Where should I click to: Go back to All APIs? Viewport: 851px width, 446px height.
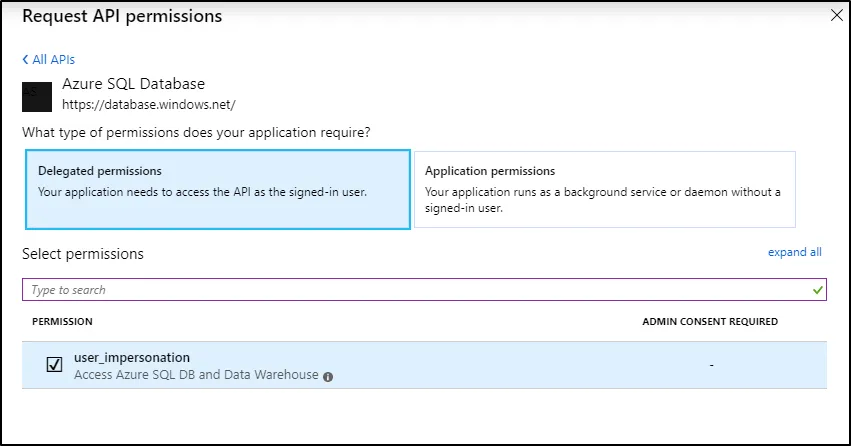point(48,60)
